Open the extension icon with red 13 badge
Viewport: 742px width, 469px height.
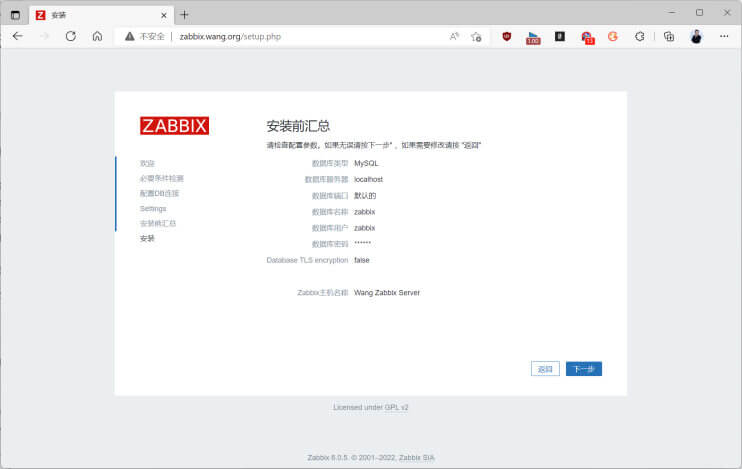tap(587, 37)
